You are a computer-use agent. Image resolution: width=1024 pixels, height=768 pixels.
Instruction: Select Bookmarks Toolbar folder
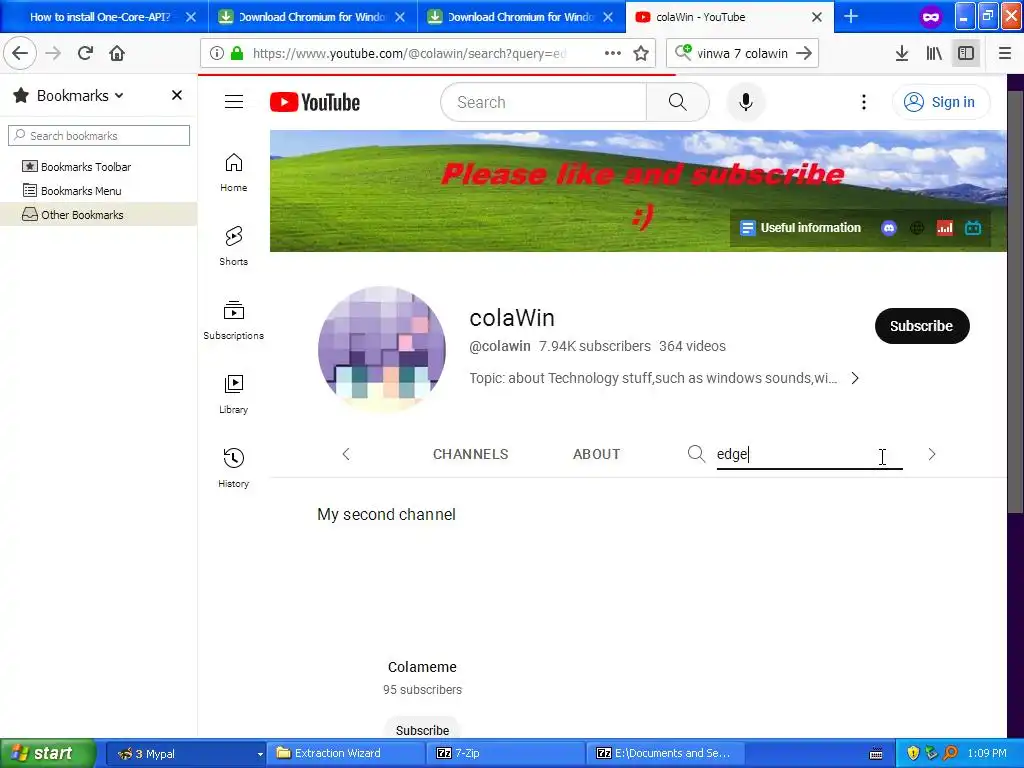tap(86, 167)
